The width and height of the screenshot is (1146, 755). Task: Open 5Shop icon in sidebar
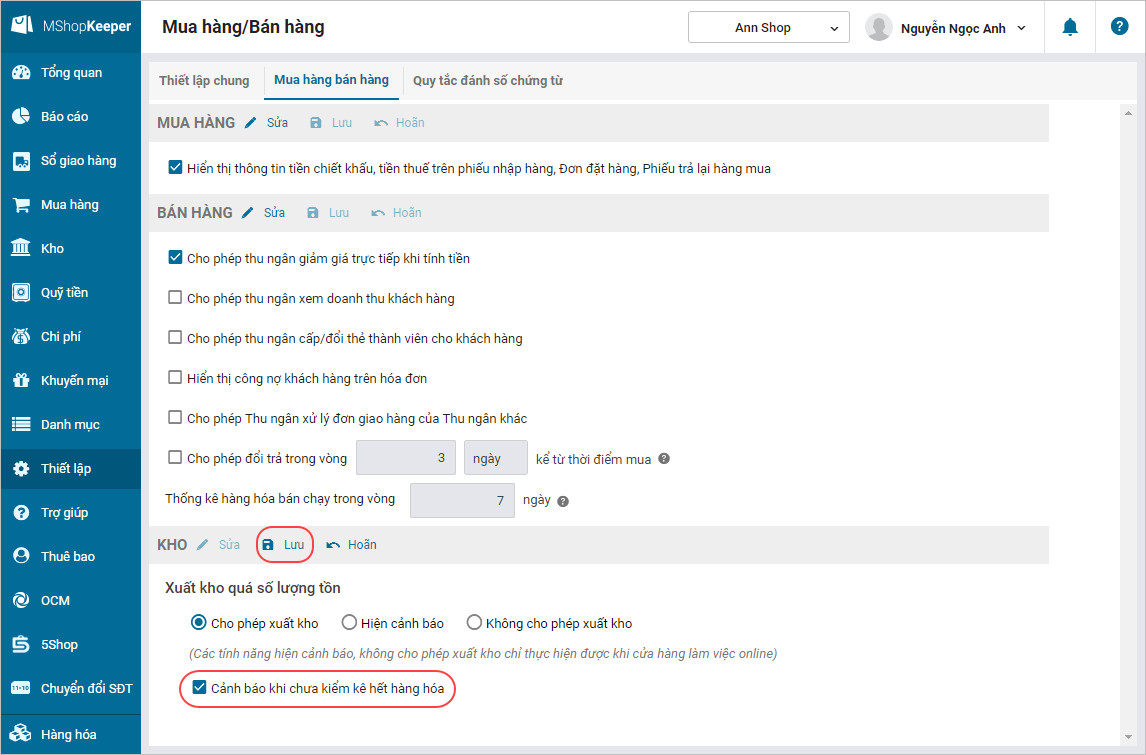(21, 644)
